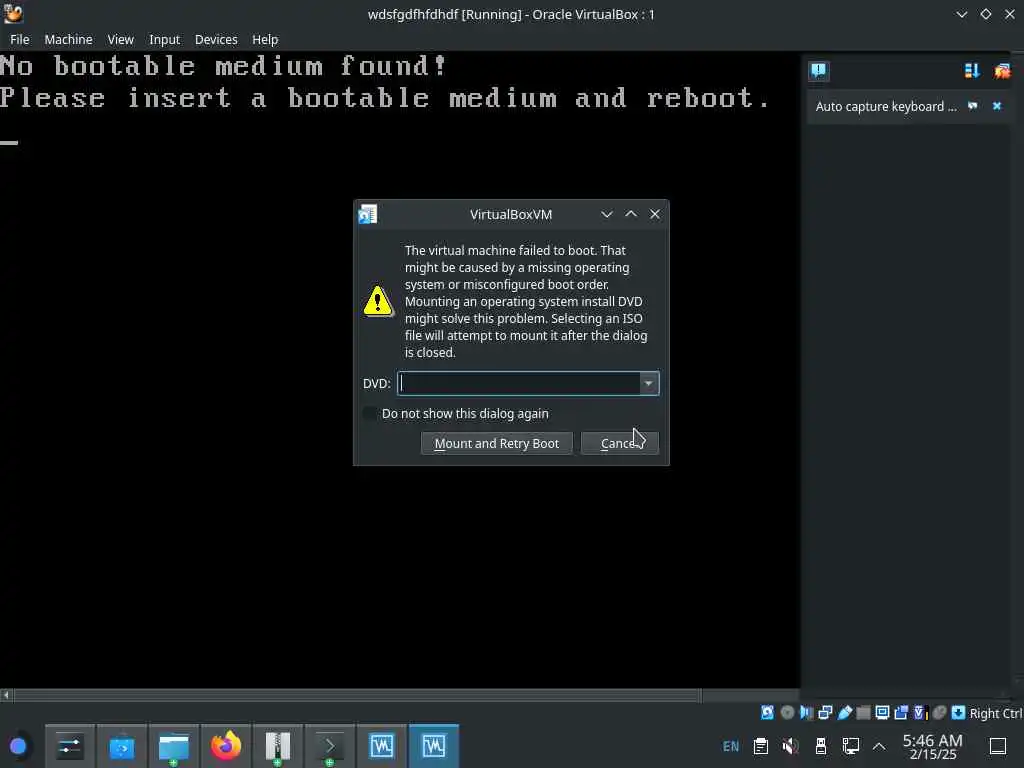
Task: Open the clipboard tray icon
Action: coord(761,746)
